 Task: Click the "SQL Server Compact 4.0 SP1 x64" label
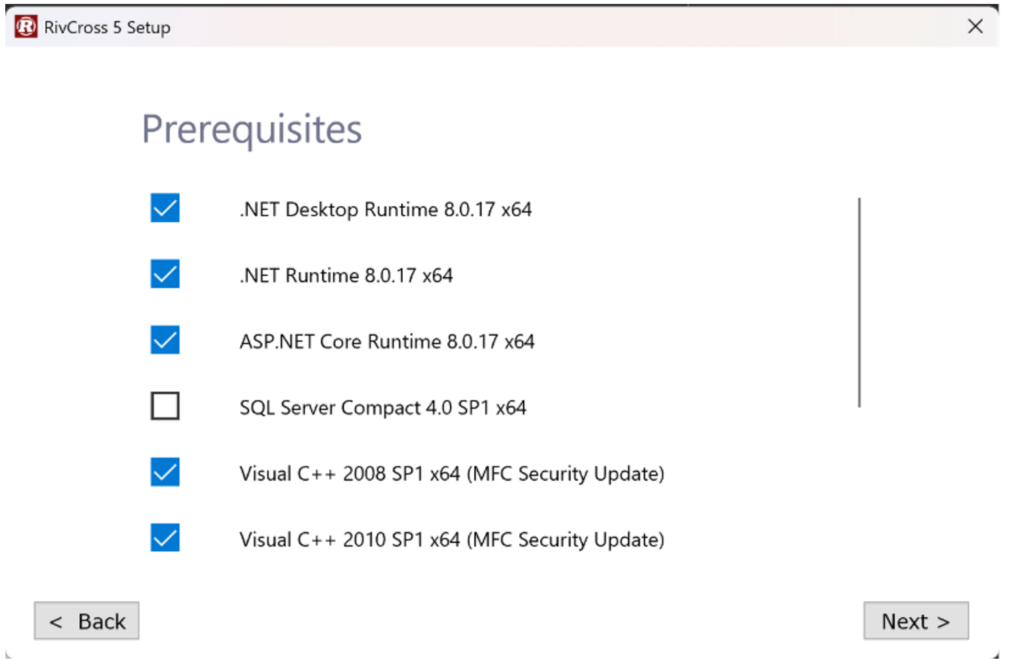point(382,408)
